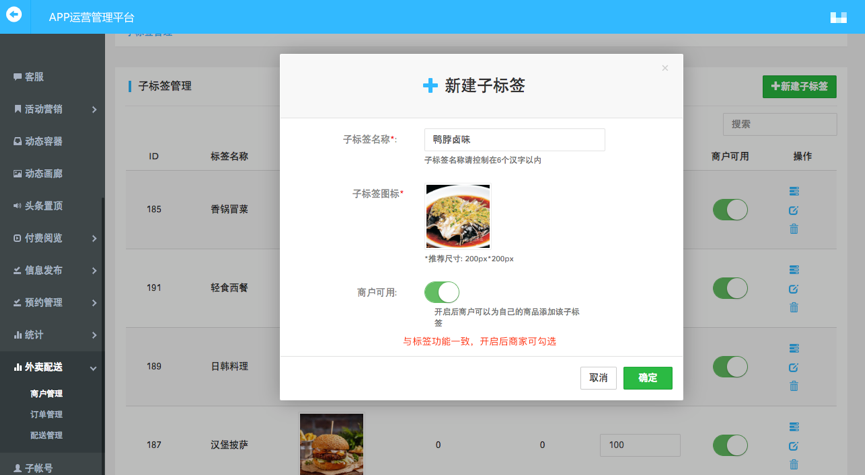Open 订单管理 in the sidebar
This screenshot has height=475, width=865.
point(46,415)
